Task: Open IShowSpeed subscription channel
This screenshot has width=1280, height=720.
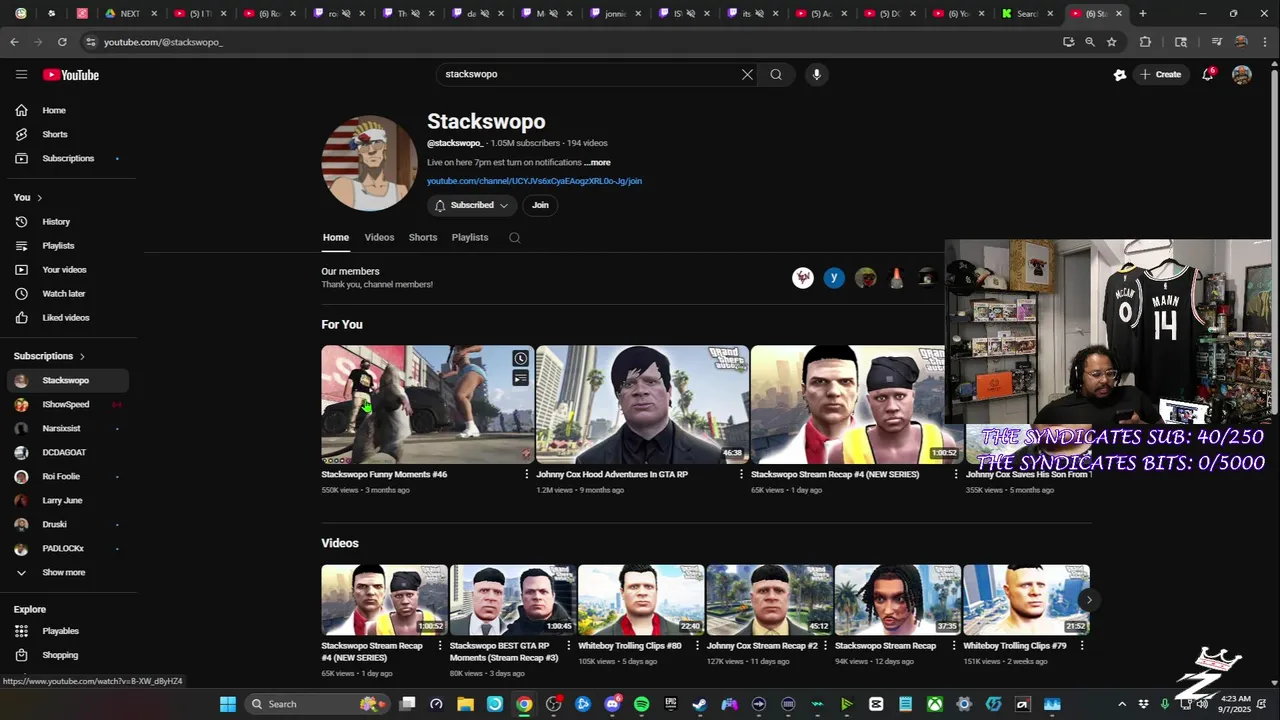Action: tap(68, 405)
